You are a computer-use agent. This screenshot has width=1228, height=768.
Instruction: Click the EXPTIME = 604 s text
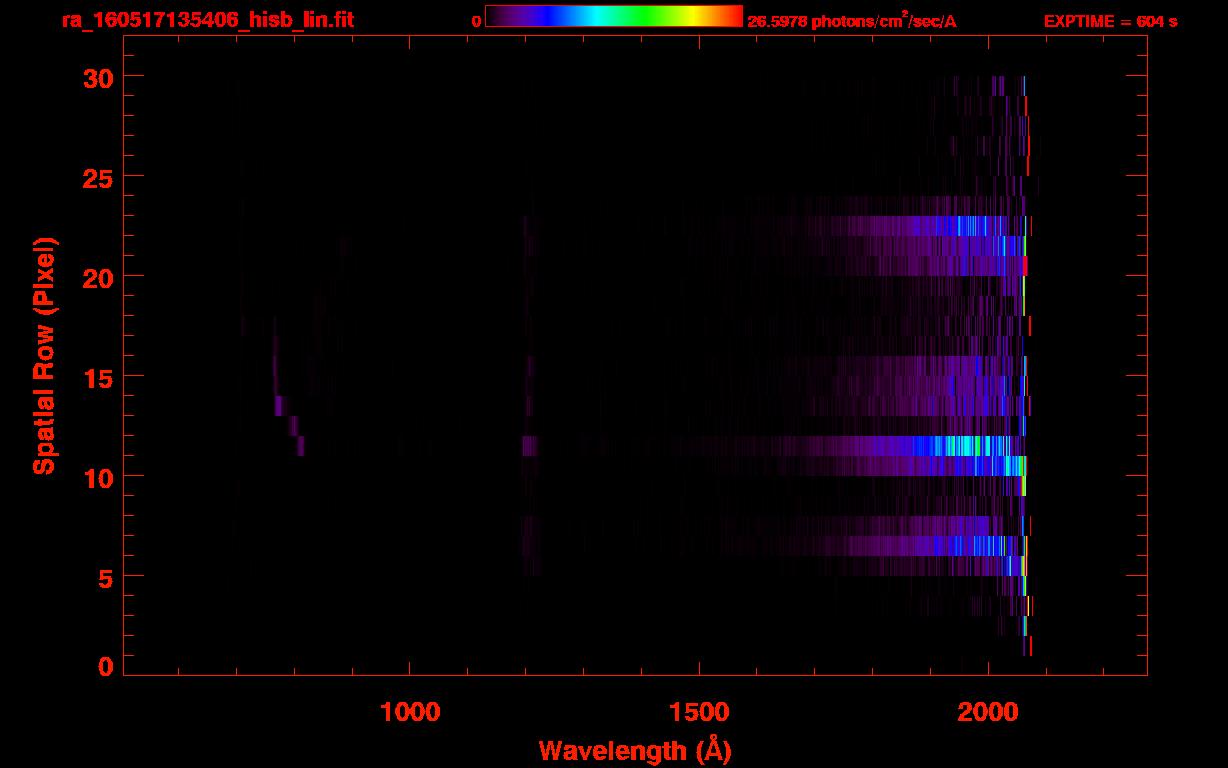coord(1110,21)
